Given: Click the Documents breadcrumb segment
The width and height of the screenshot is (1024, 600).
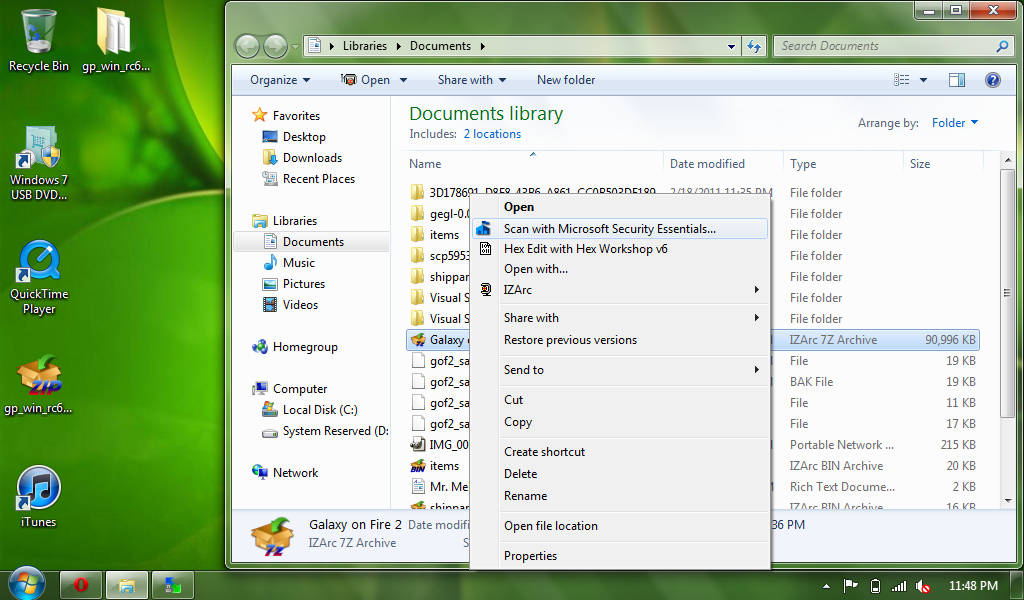Looking at the screenshot, I should (x=440, y=46).
